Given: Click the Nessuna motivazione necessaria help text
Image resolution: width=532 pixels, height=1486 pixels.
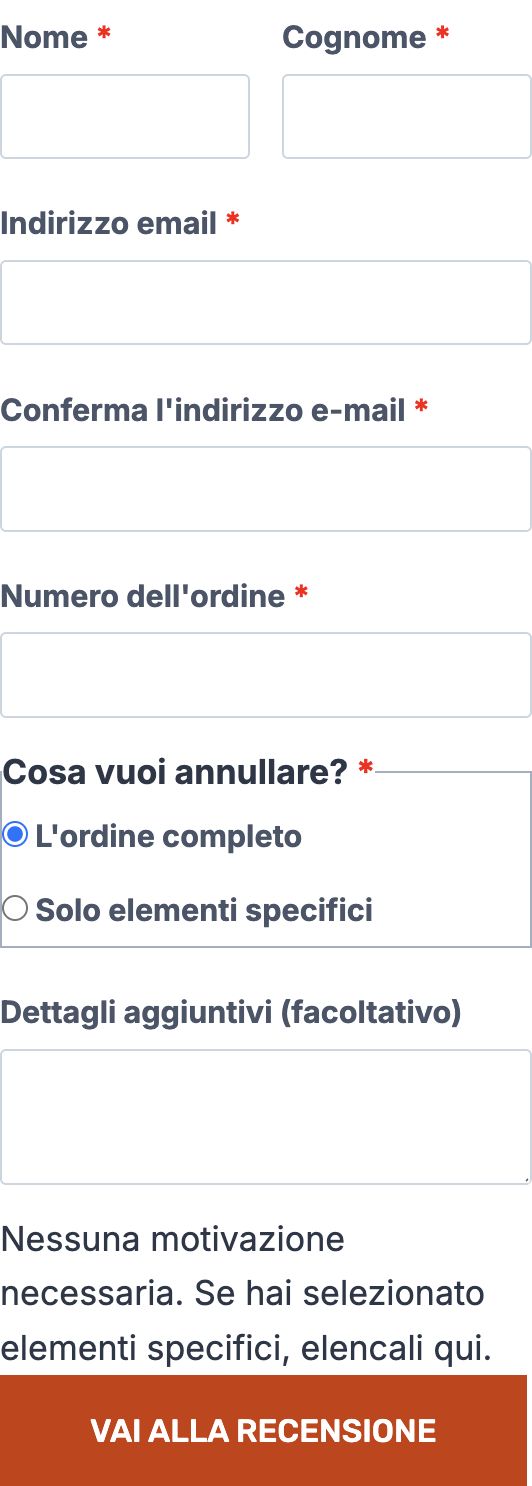Looking at the screenshot, I should [246, 1295].
